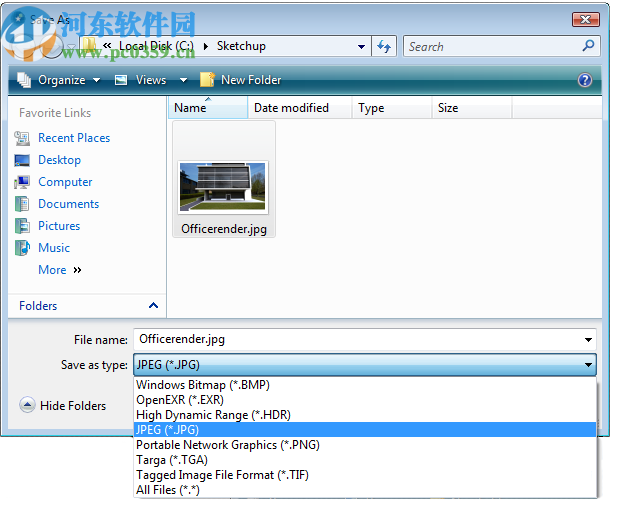
Task: Click the path breadcrumb back chevrons
Action: [x=107, y=46]
